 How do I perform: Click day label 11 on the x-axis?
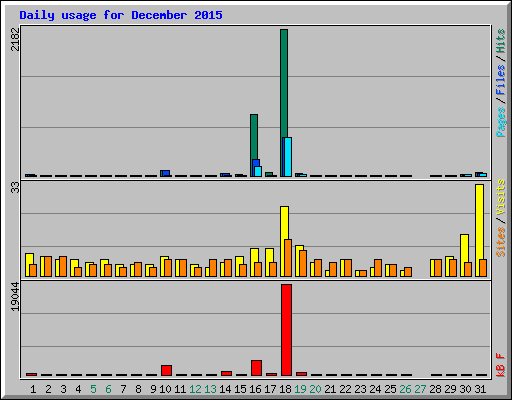(180, 389)
